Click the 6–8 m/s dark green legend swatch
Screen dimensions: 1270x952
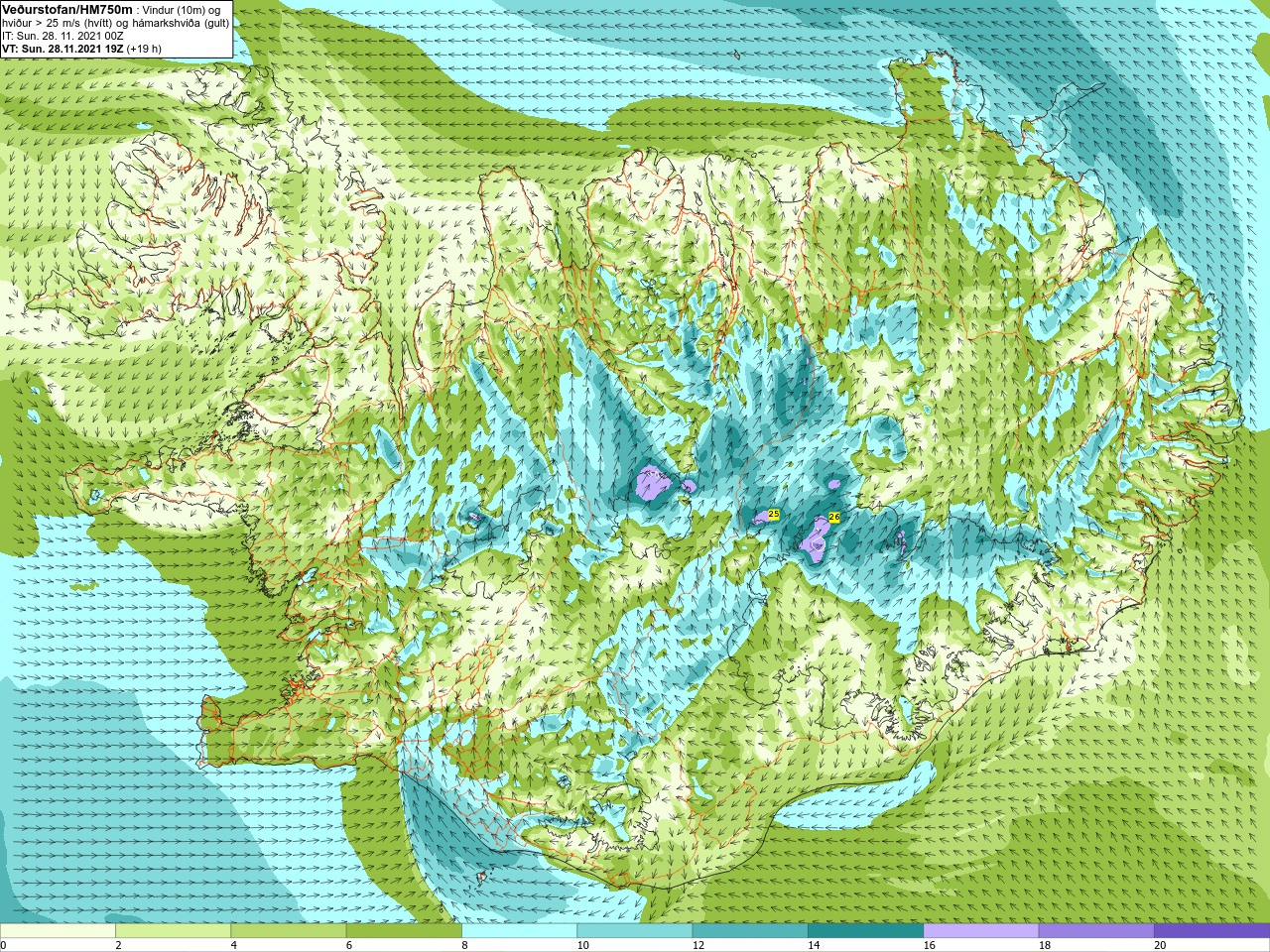pyautogui.click(x=404, y=931)
